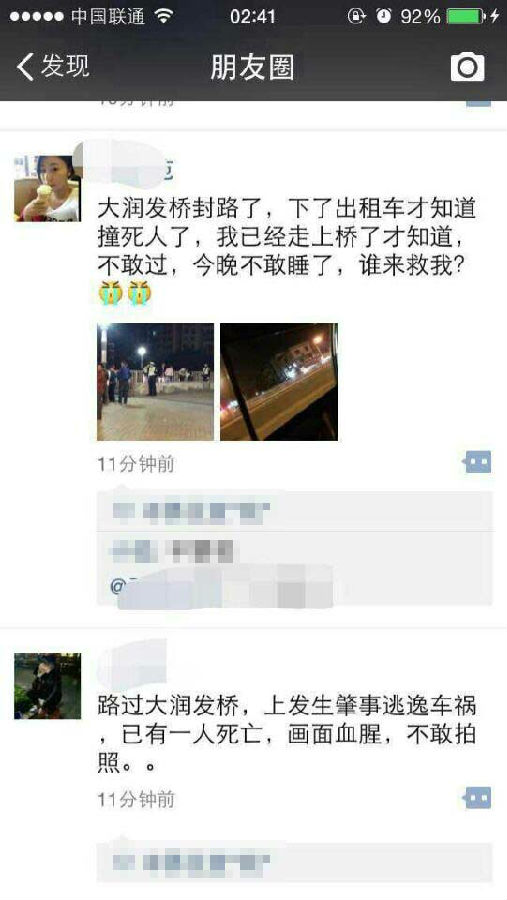Tap the rotation lock status icon

click(357, 16)
